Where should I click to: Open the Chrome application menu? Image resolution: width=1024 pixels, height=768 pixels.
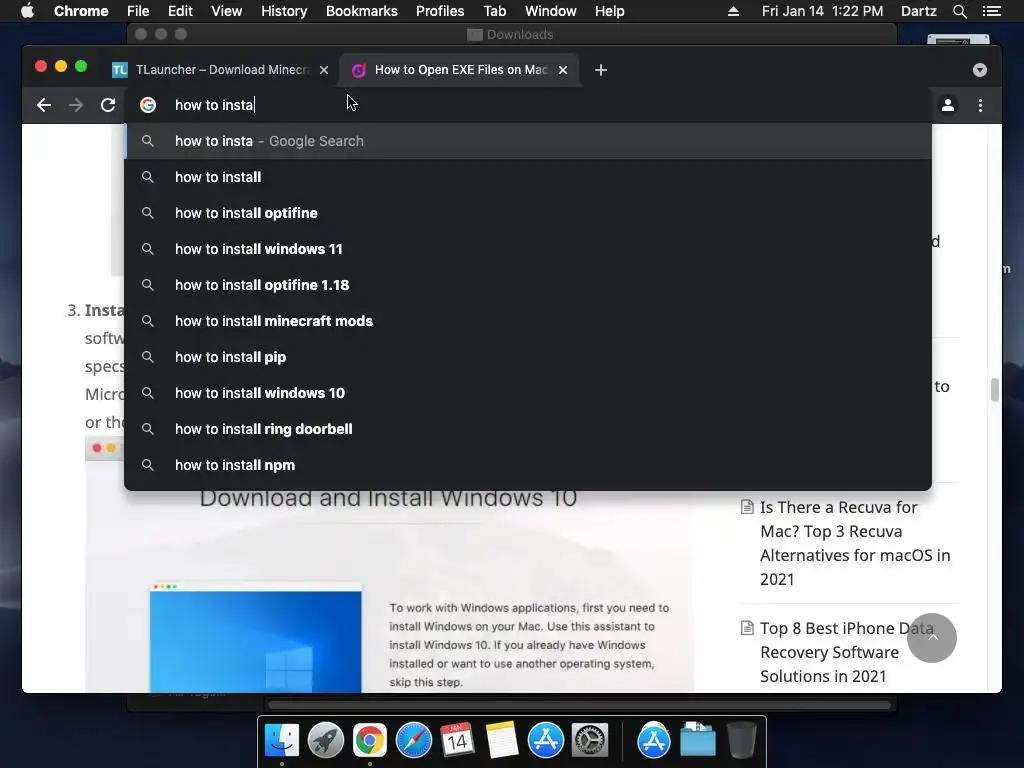point(81,11)
